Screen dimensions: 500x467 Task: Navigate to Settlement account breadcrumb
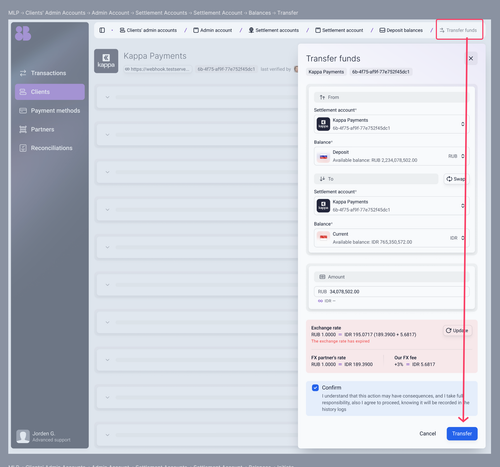tap(339, 30)
